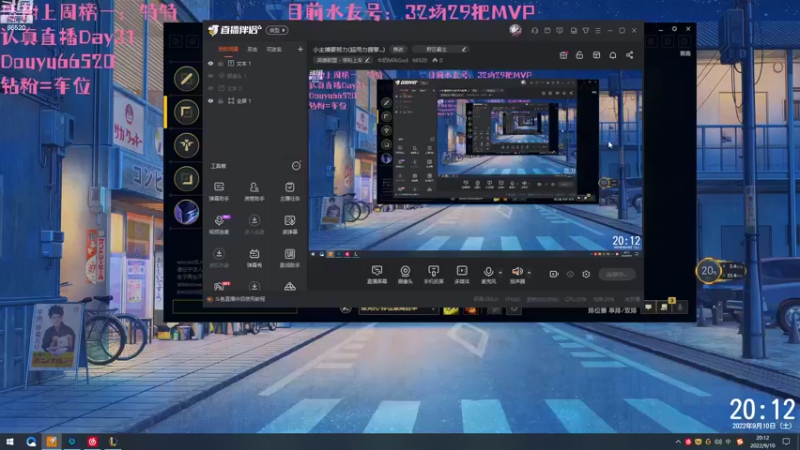Add a 多媒体 media source
Viewport: 800px width, 450px height.
pyautogui.click(x=462, y=274)
